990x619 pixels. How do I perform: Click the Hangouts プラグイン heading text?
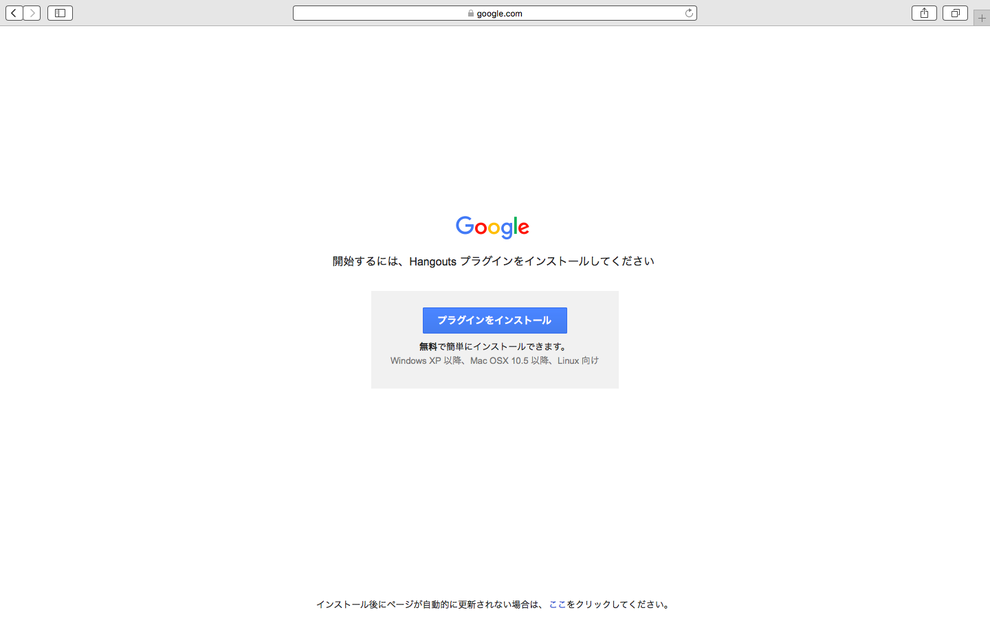point(493,261)
